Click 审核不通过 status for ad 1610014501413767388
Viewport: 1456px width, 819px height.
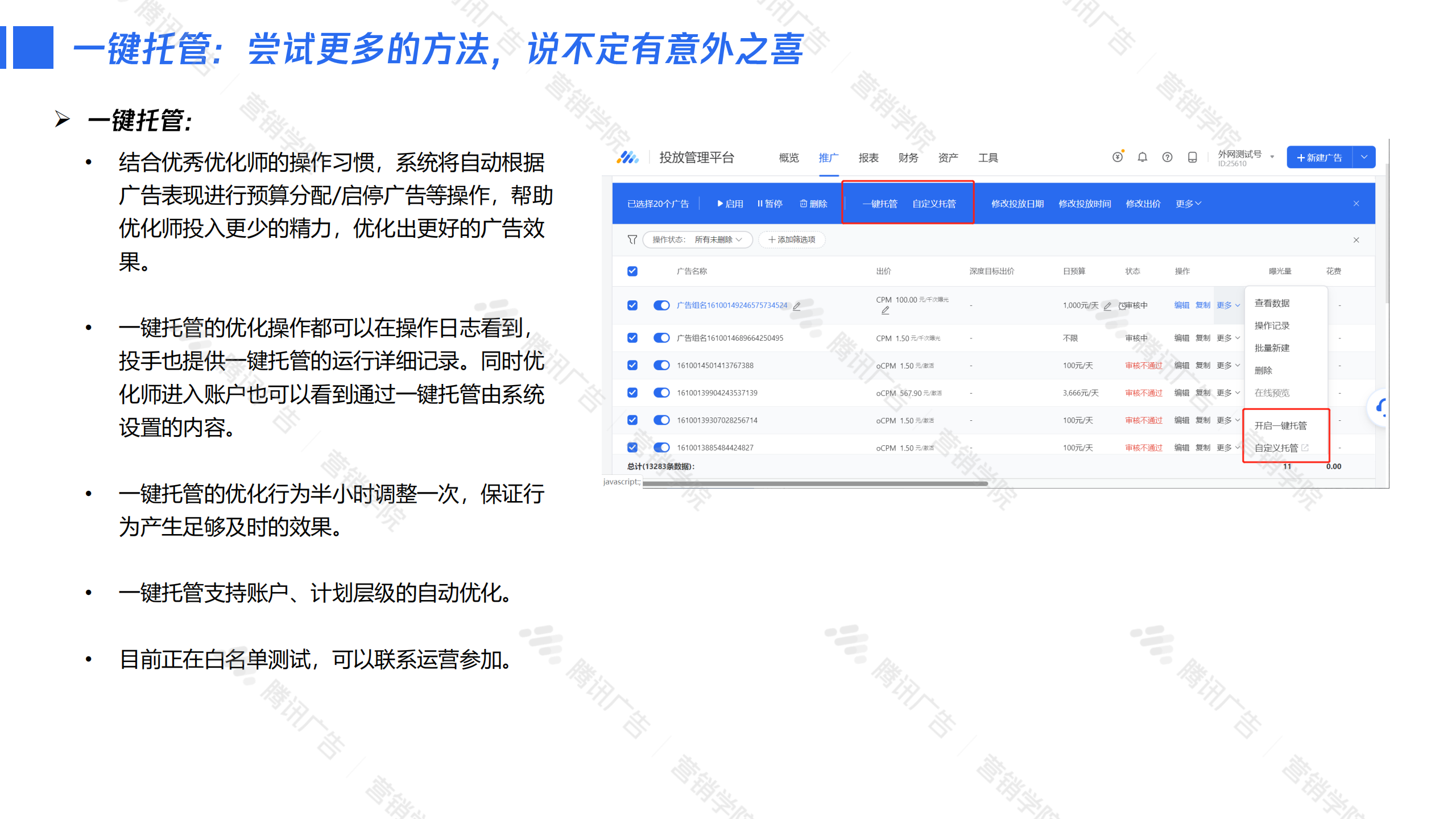click(1143, 365)
